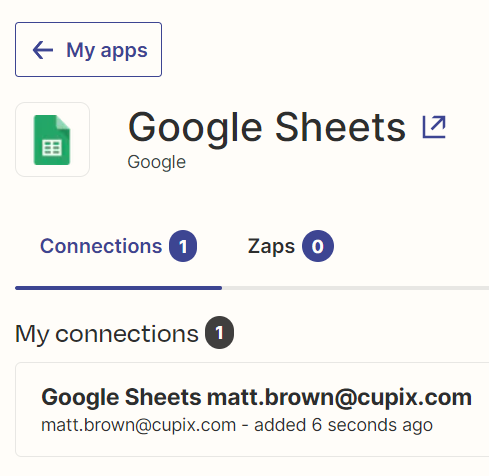Image resolution: width=489 pixels, height=476 pixels.
Task: Click the 'My apps' text label
Action: tap(107, 51)
